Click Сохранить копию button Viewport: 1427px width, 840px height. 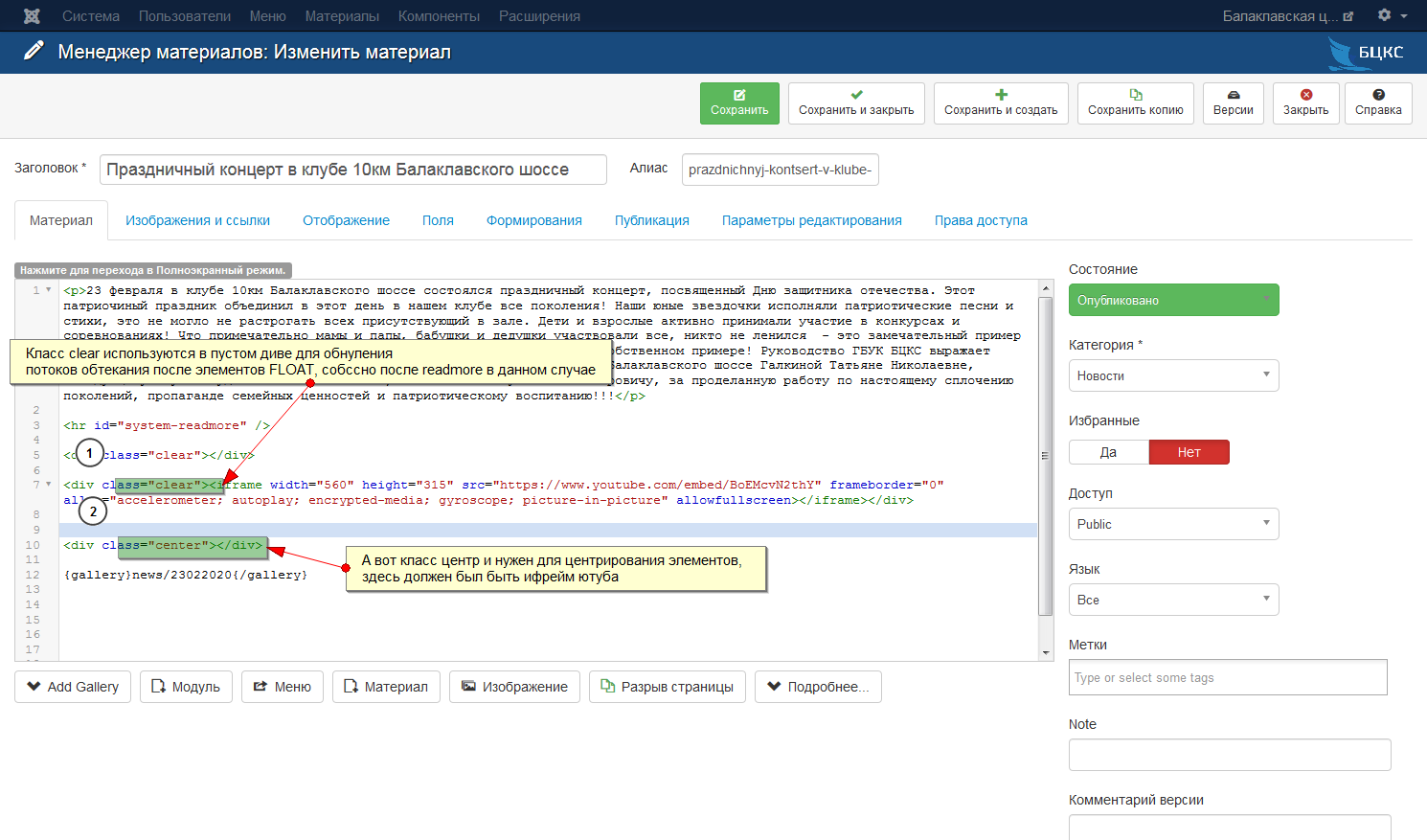pyautogui.click(x=1136, y=102)
